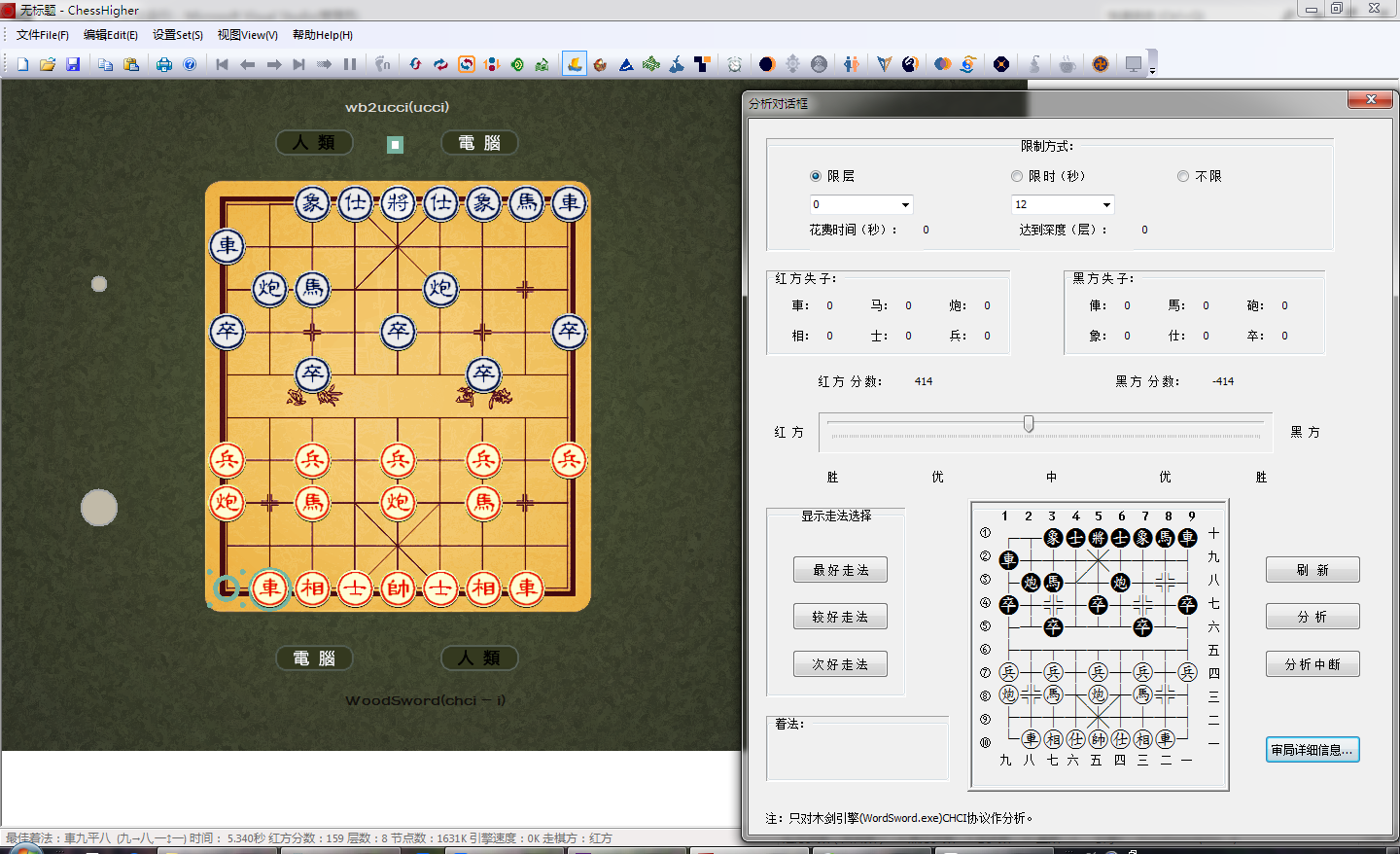The height and width of the screenshot is (854, 1400).
Task: Click the red/black advantage slider thumb
Action: [x=1029, y=424]
